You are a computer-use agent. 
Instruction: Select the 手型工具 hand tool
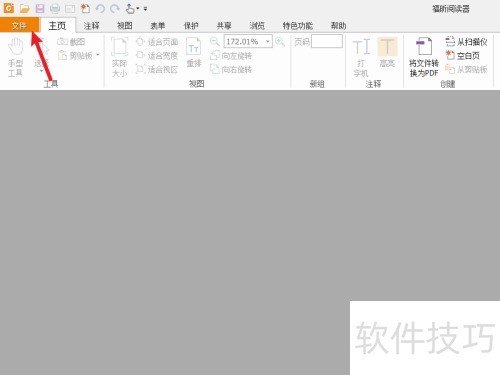pos(15,58)
